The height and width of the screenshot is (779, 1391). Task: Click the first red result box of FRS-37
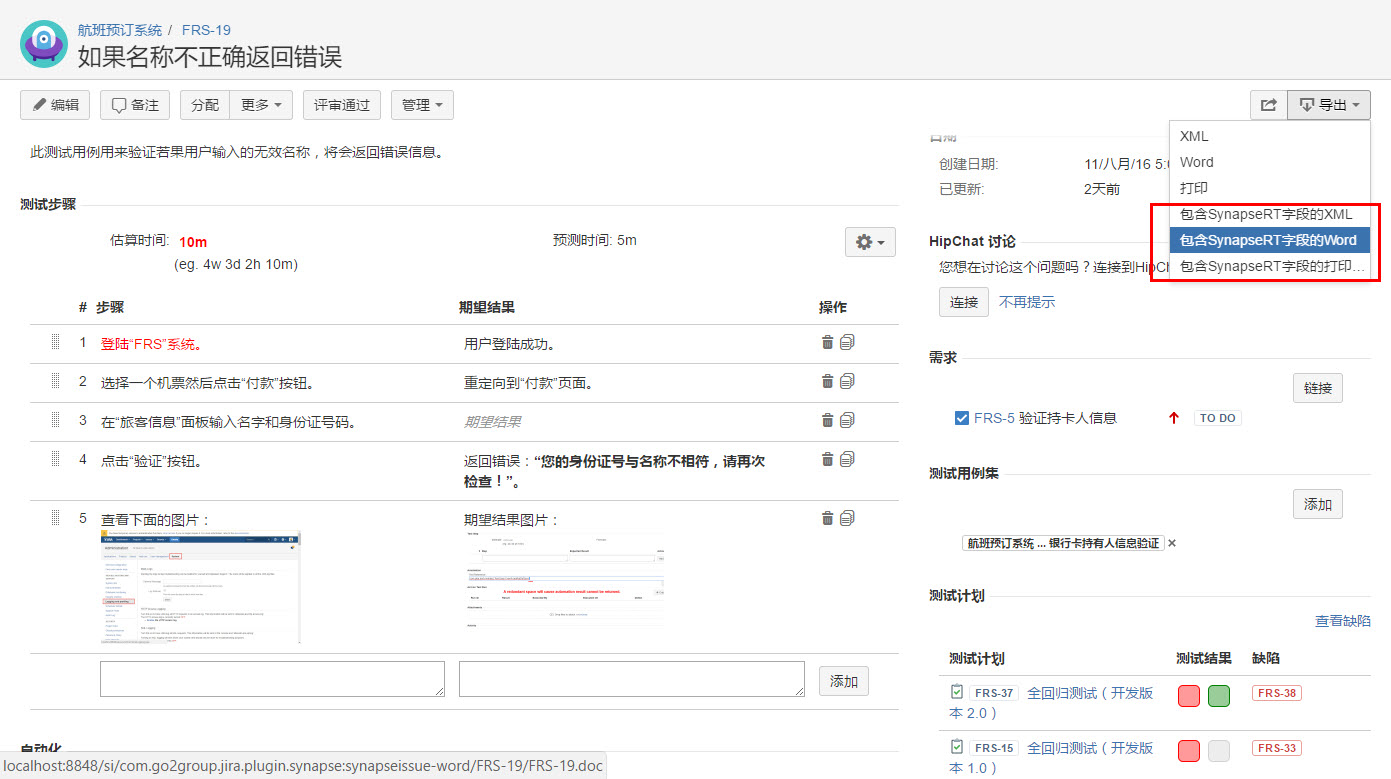point(1189,696)
